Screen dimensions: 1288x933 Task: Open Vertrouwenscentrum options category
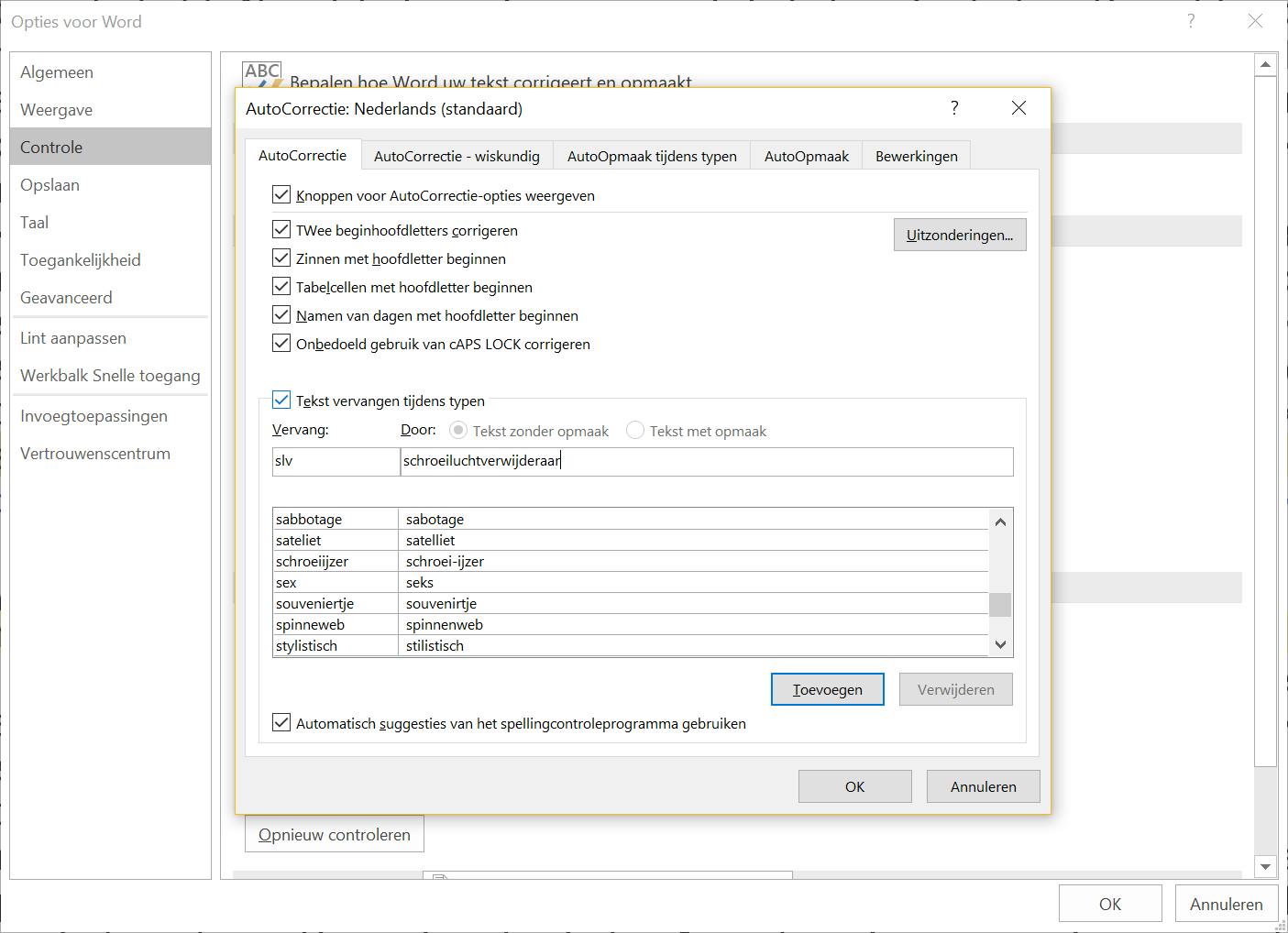point(110,453)
